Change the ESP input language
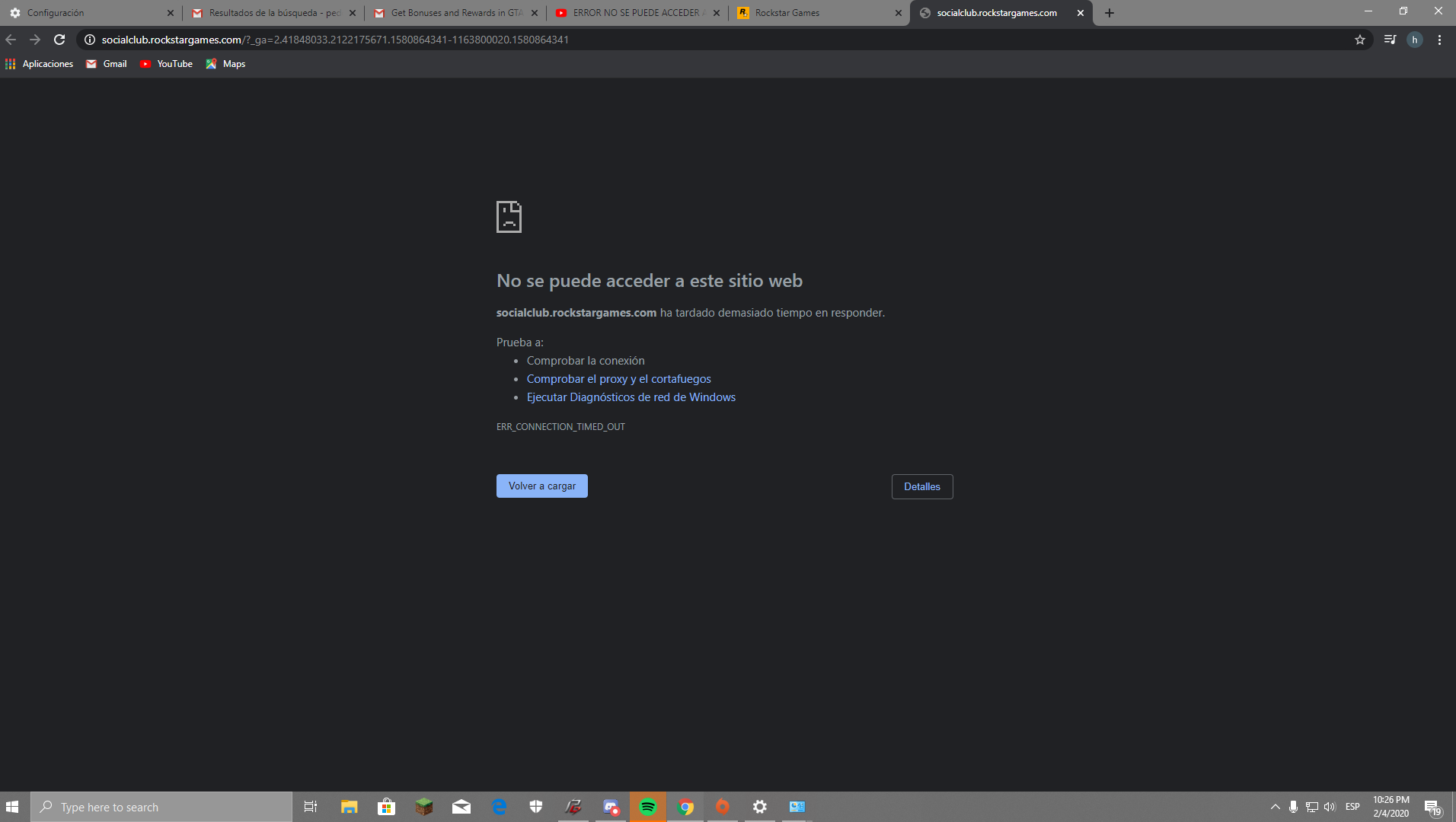 [x=1352, y=807]
